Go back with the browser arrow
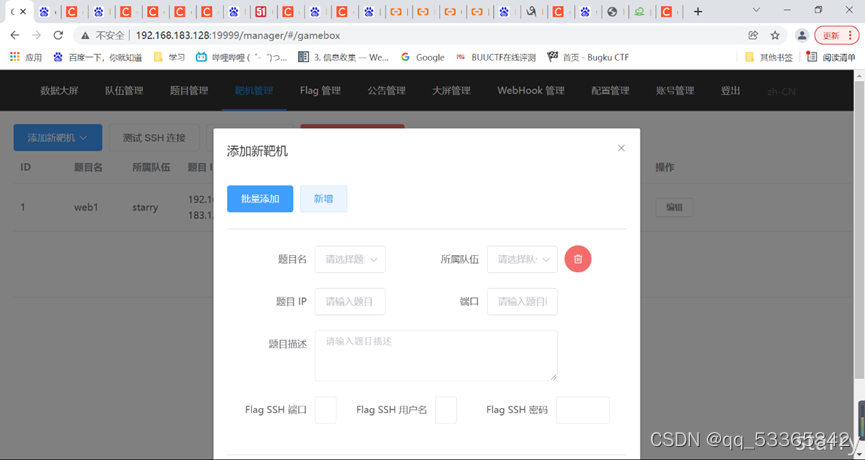The width and height of the screenshot is (865, 460). [15, 35]
